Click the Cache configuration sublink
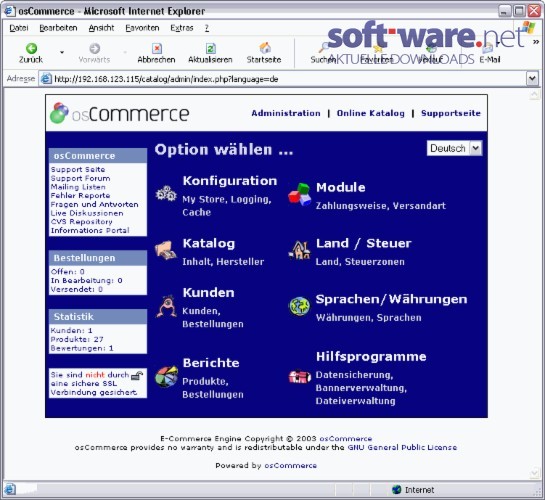The image size is (545, 500). coord(196,212)
